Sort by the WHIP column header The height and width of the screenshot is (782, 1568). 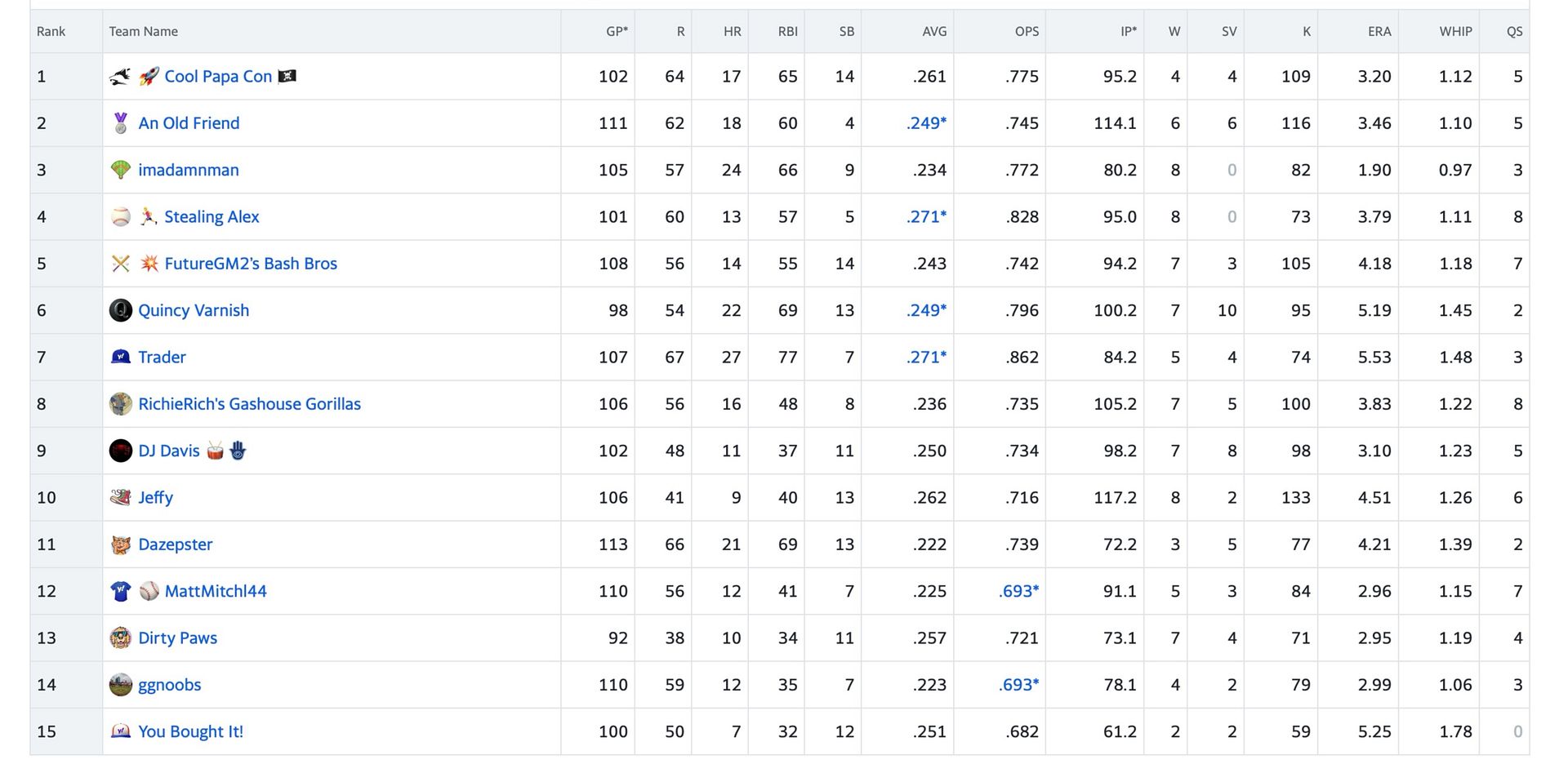(1454, 32)
